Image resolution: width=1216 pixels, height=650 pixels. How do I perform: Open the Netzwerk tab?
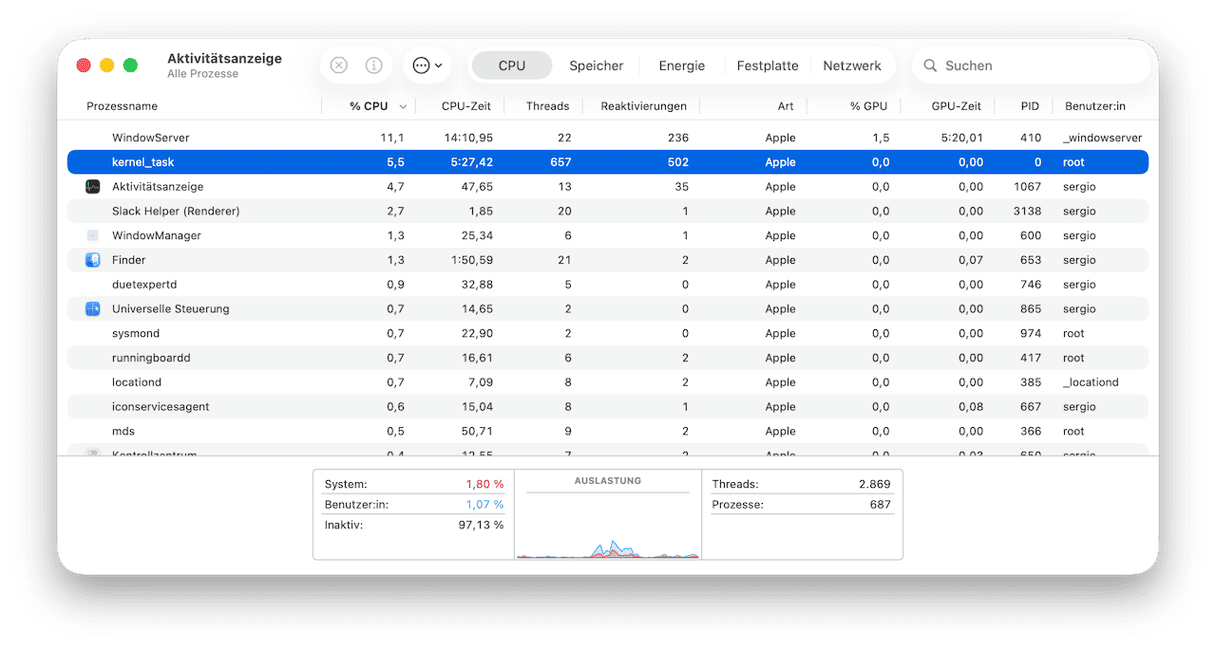pyautogui.click(x=852, y=65)
